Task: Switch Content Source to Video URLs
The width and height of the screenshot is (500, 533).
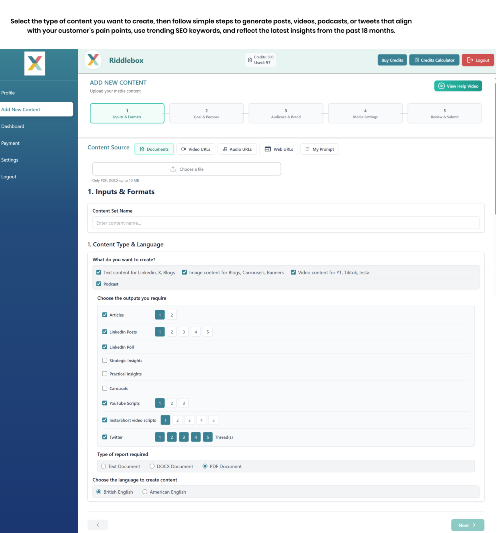Action: pos(195,149)
